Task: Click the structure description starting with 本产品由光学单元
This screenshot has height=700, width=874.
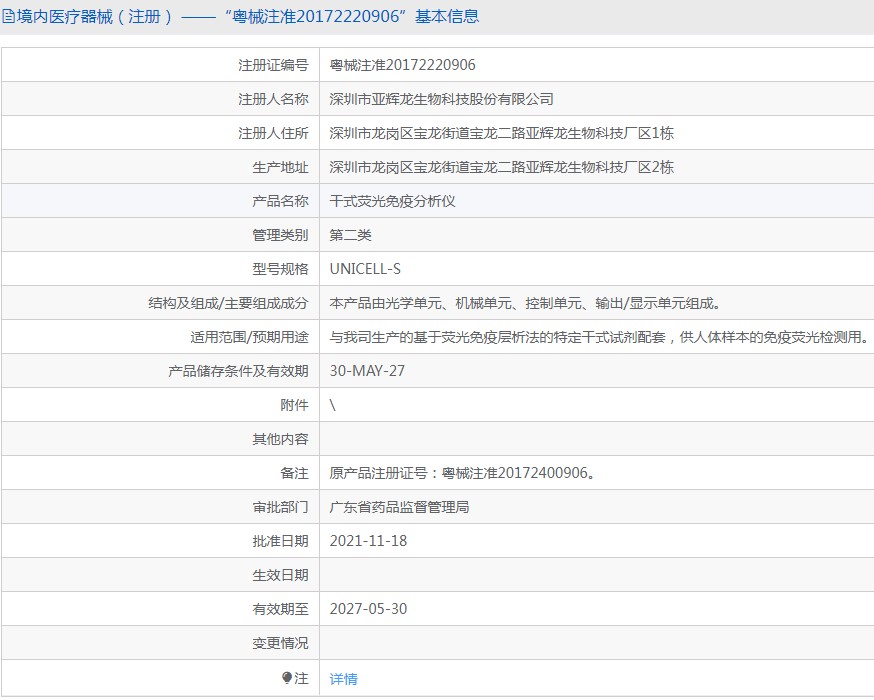Action: tap(525, 303)
